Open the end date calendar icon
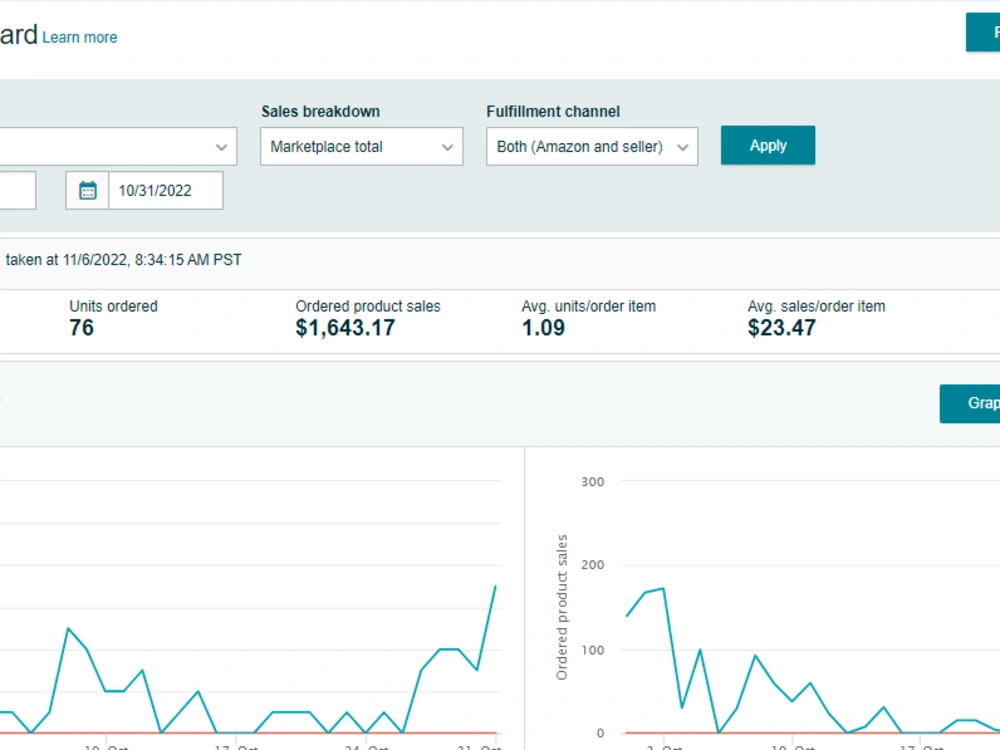Screen dimensions: 1000x750 [87, 190]
